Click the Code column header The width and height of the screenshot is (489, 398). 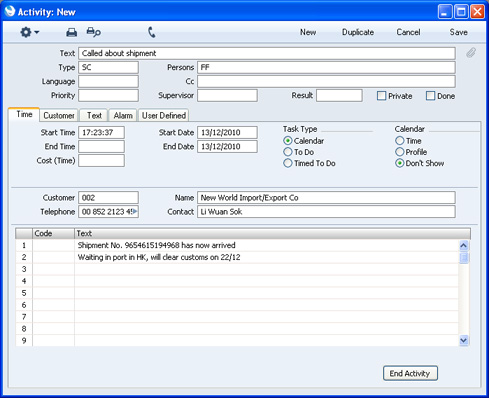point(53,233)
